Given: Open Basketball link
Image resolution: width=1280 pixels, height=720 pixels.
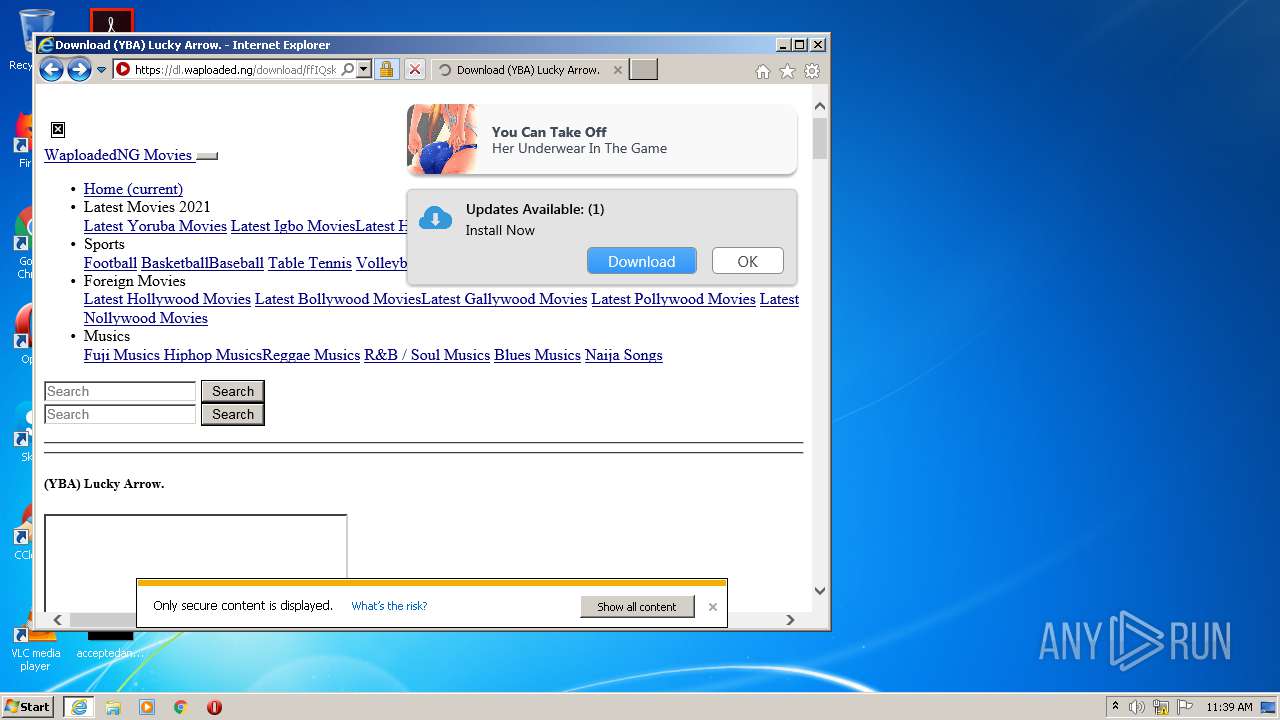Looking at the screenshot, I should point(174,263).
